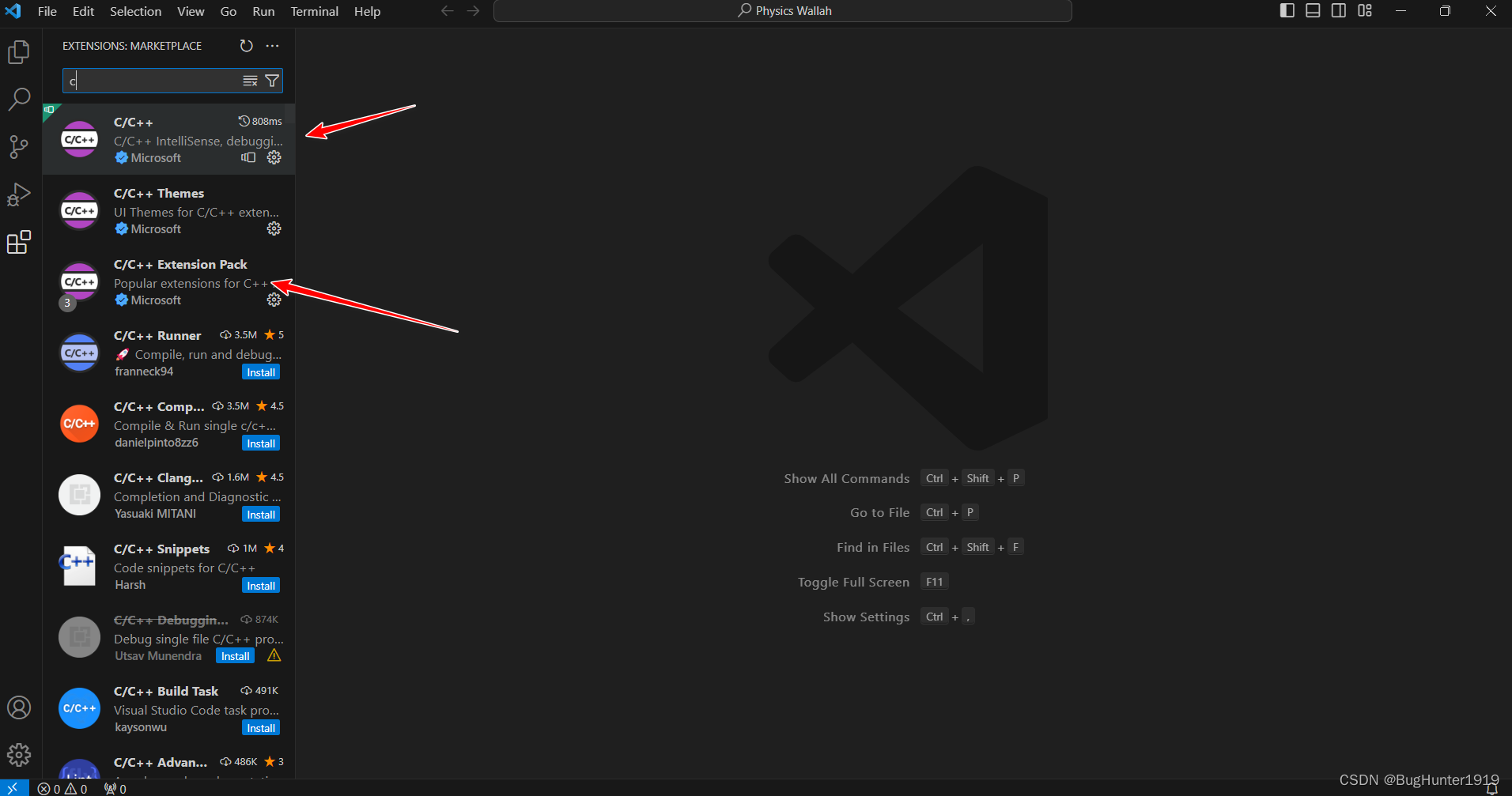Open the Selection menu
This screenshot has width=1512, height=796.
click(135, 11)
